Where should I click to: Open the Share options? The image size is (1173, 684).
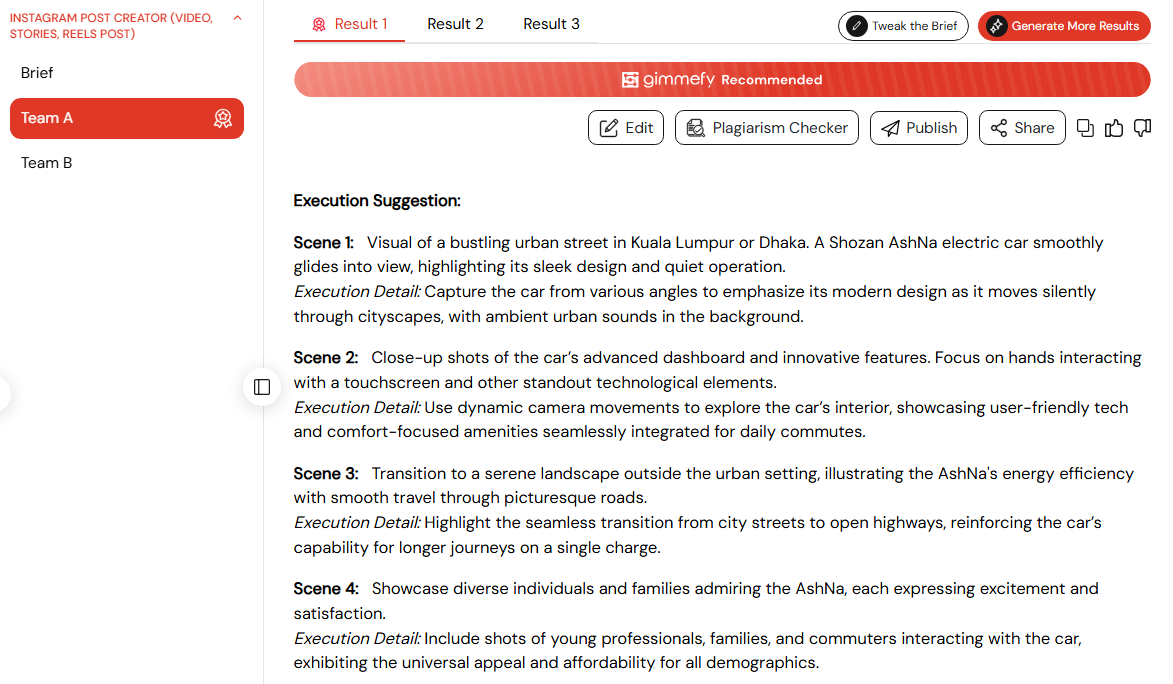click(x=1022, y=128)
